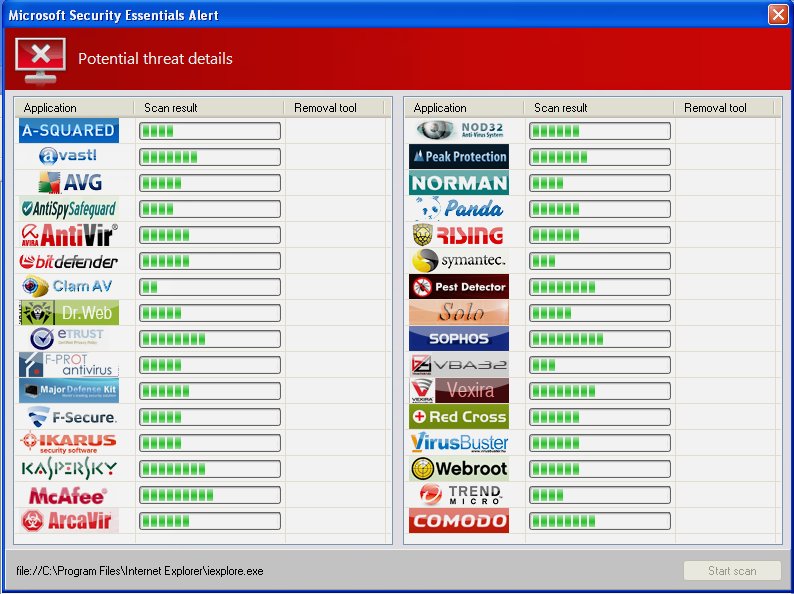Image resolution: width=794 pixels, height=594 pixels.
Task: Close the Microsoft Security Essentials Alert window
Action: [x=778, y=14]
